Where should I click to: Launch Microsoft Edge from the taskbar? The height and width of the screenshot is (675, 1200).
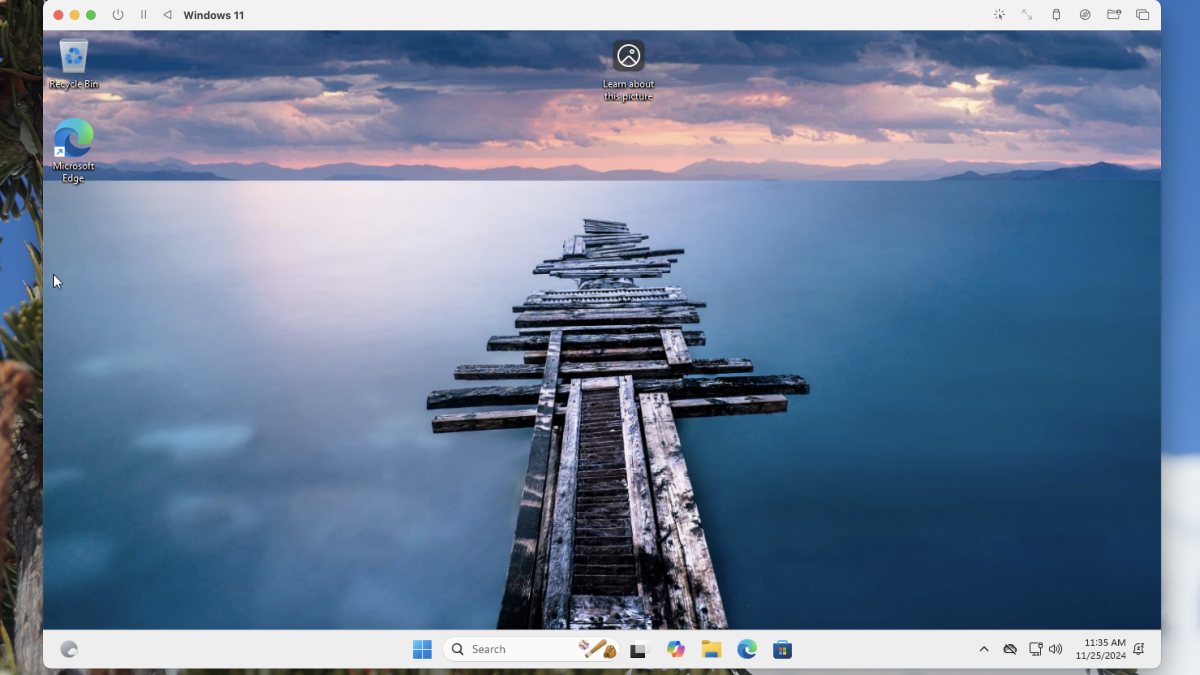tap(747, 649)
